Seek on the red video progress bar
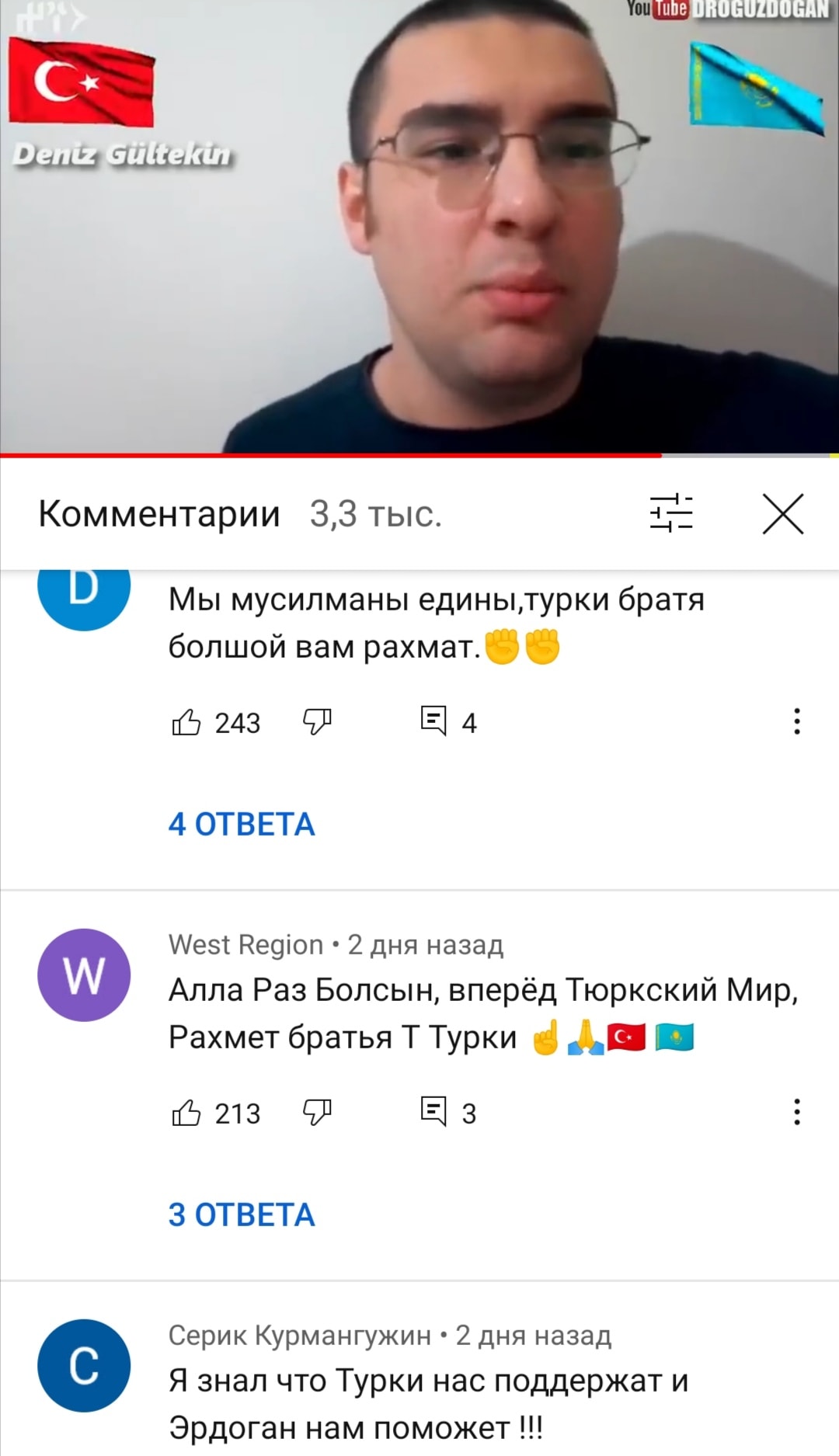This screenshot has width=839, height=1456. coord(419,455)
